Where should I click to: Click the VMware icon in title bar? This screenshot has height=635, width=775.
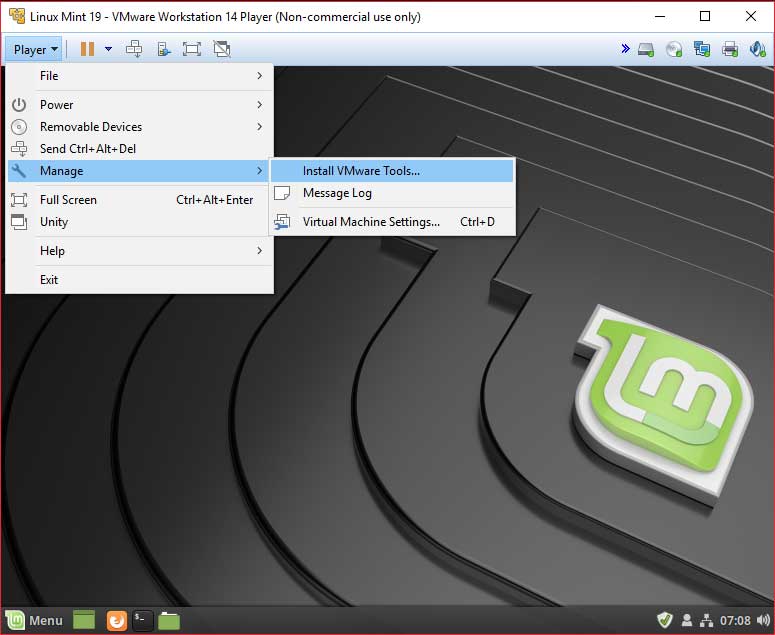point(17,16)
